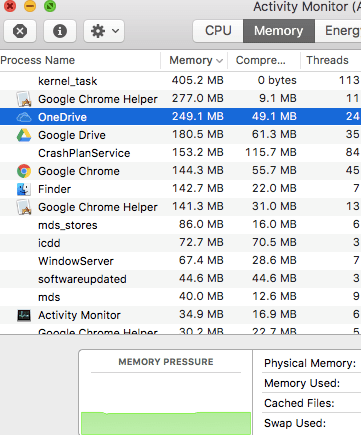Click the Google Chrome icon
The image size is (361, 435).
click(24, 171)
